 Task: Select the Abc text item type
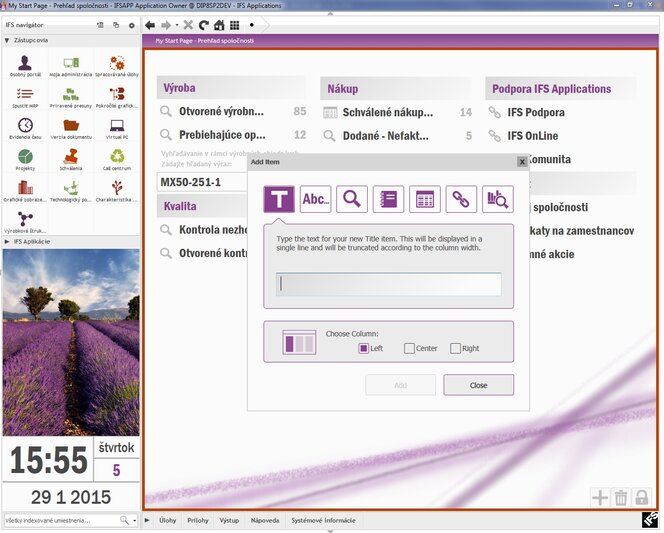coord(315,199)
